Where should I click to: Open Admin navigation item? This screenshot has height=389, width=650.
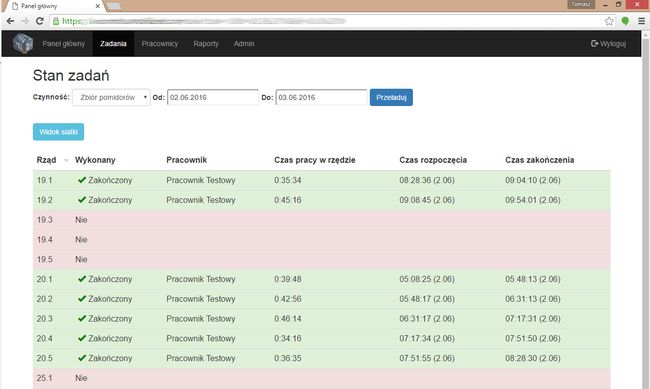point(244,44)
